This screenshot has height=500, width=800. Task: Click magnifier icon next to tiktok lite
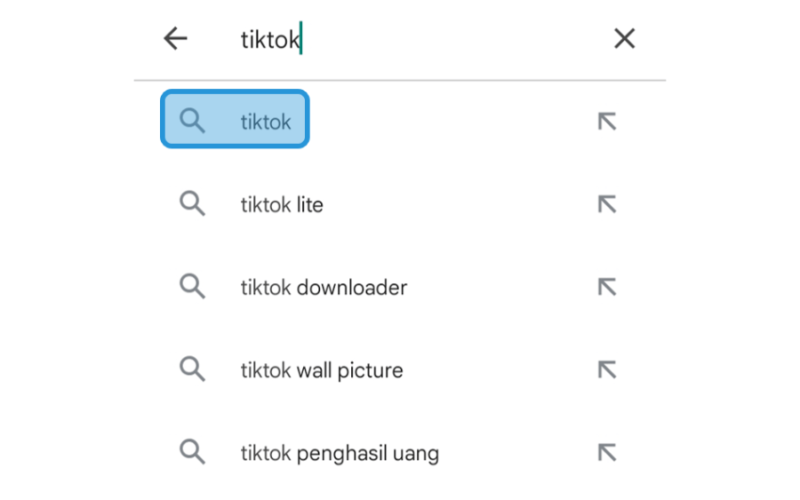point(192,204)
